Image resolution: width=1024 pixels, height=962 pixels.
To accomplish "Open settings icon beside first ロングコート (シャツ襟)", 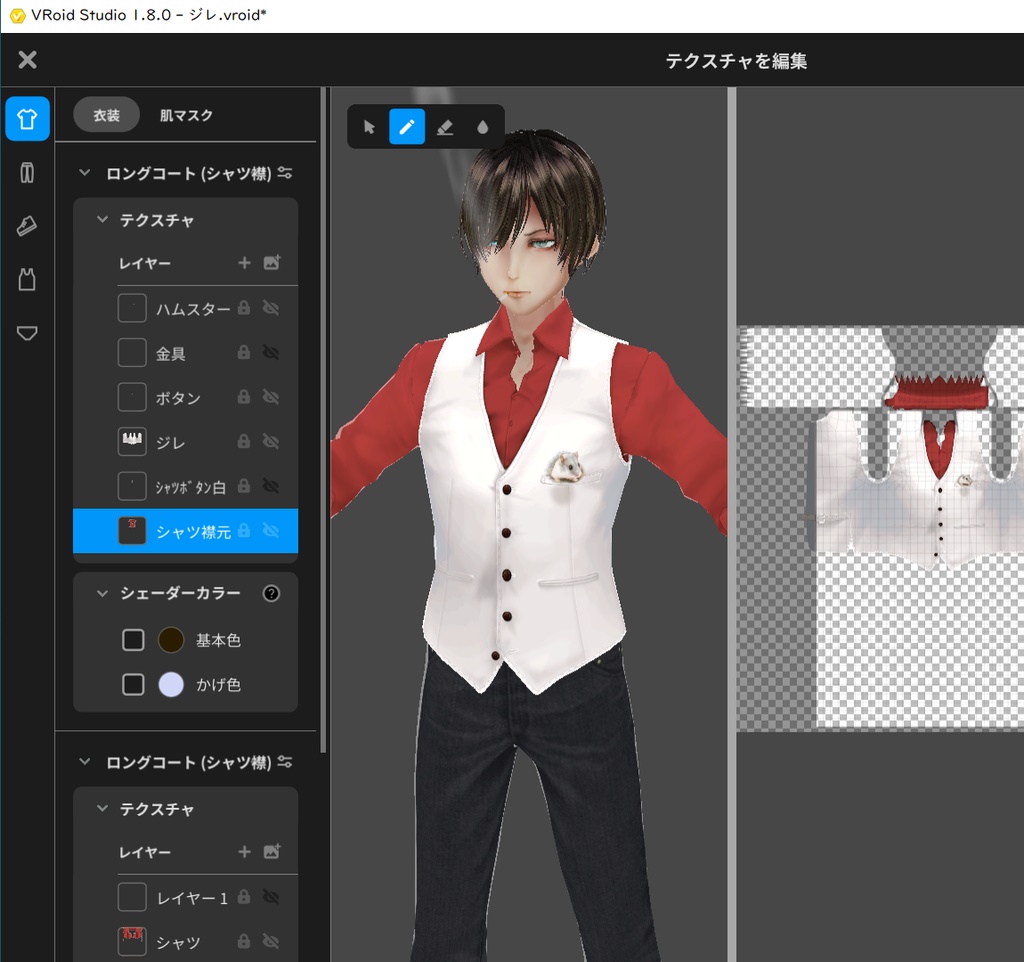I will point(285,173).
